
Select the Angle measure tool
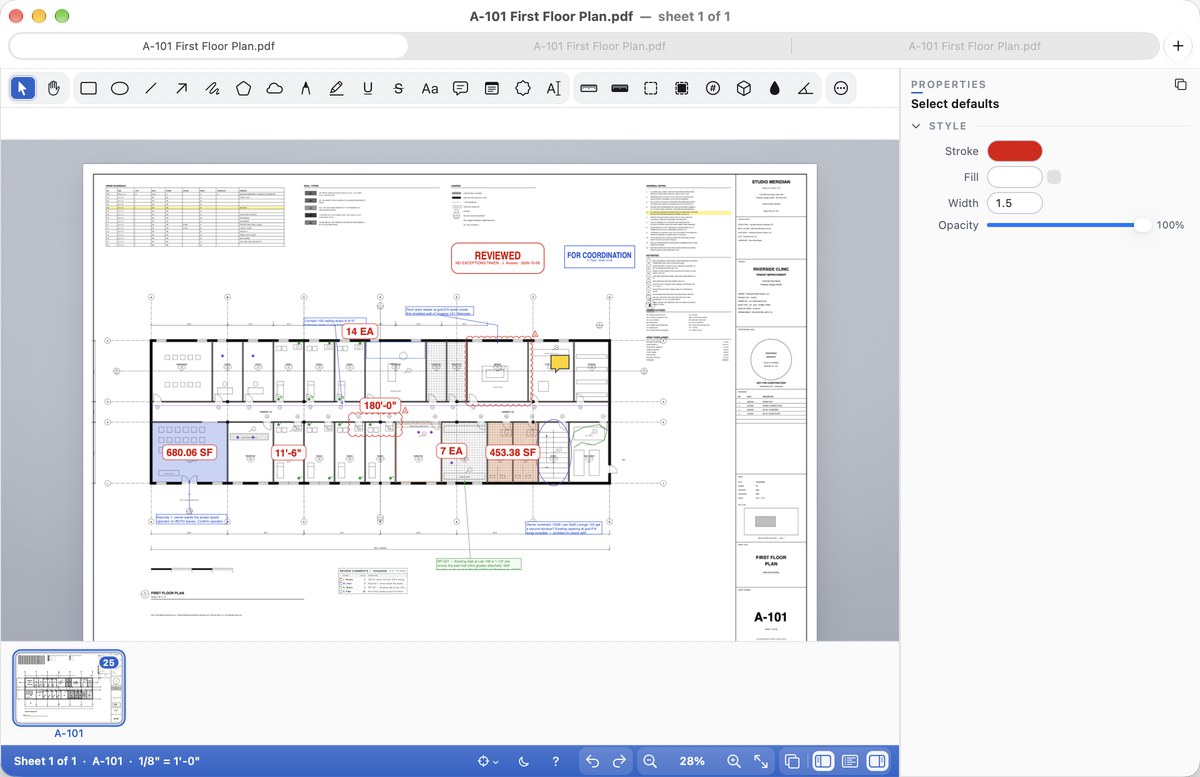click(805, 88)
